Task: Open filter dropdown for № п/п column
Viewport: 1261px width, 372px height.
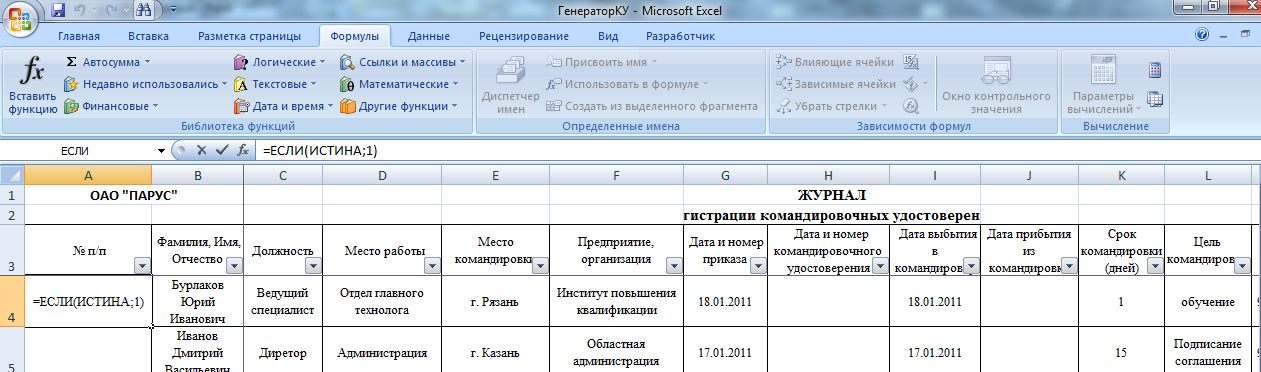Action: [142, 266]
